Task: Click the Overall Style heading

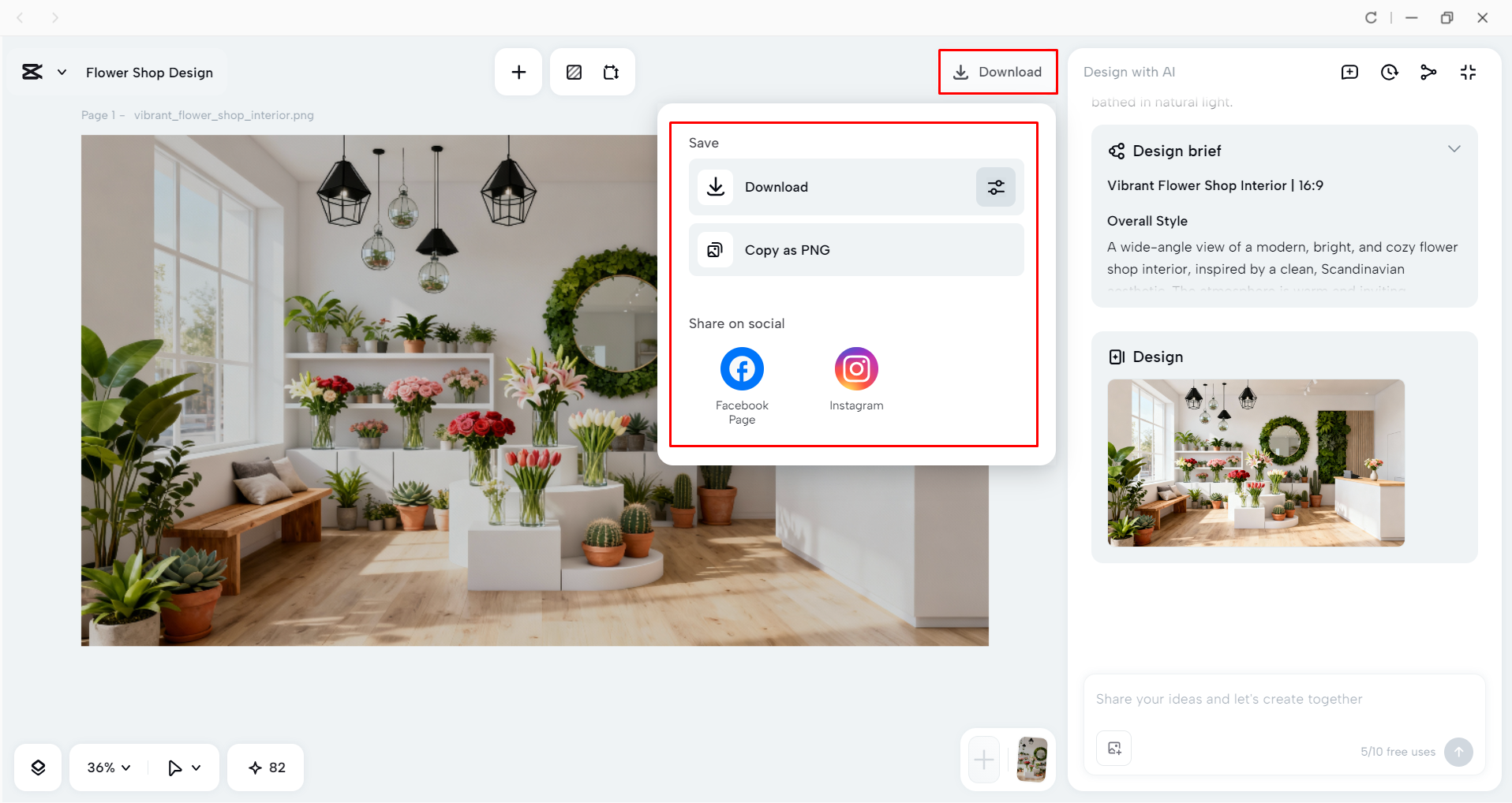Action: (1147, 221)
